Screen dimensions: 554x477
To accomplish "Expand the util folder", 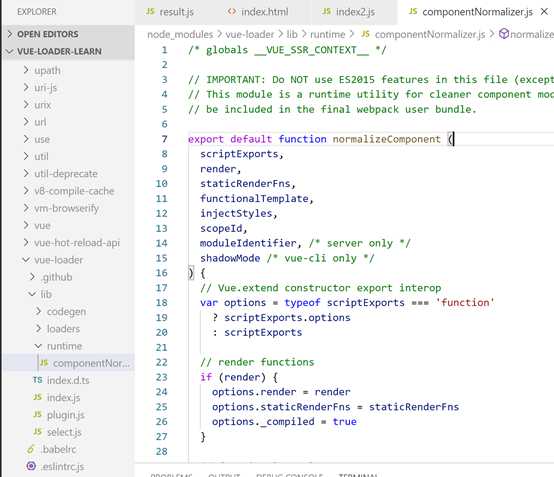I will click(x=26, y=156).
